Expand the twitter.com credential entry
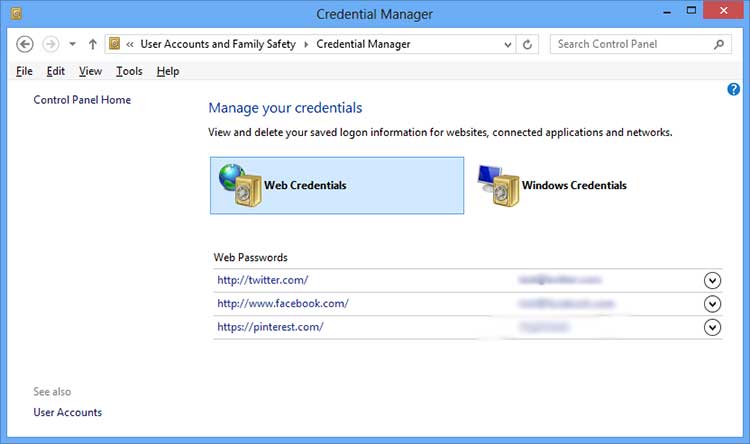 point(712,280)
